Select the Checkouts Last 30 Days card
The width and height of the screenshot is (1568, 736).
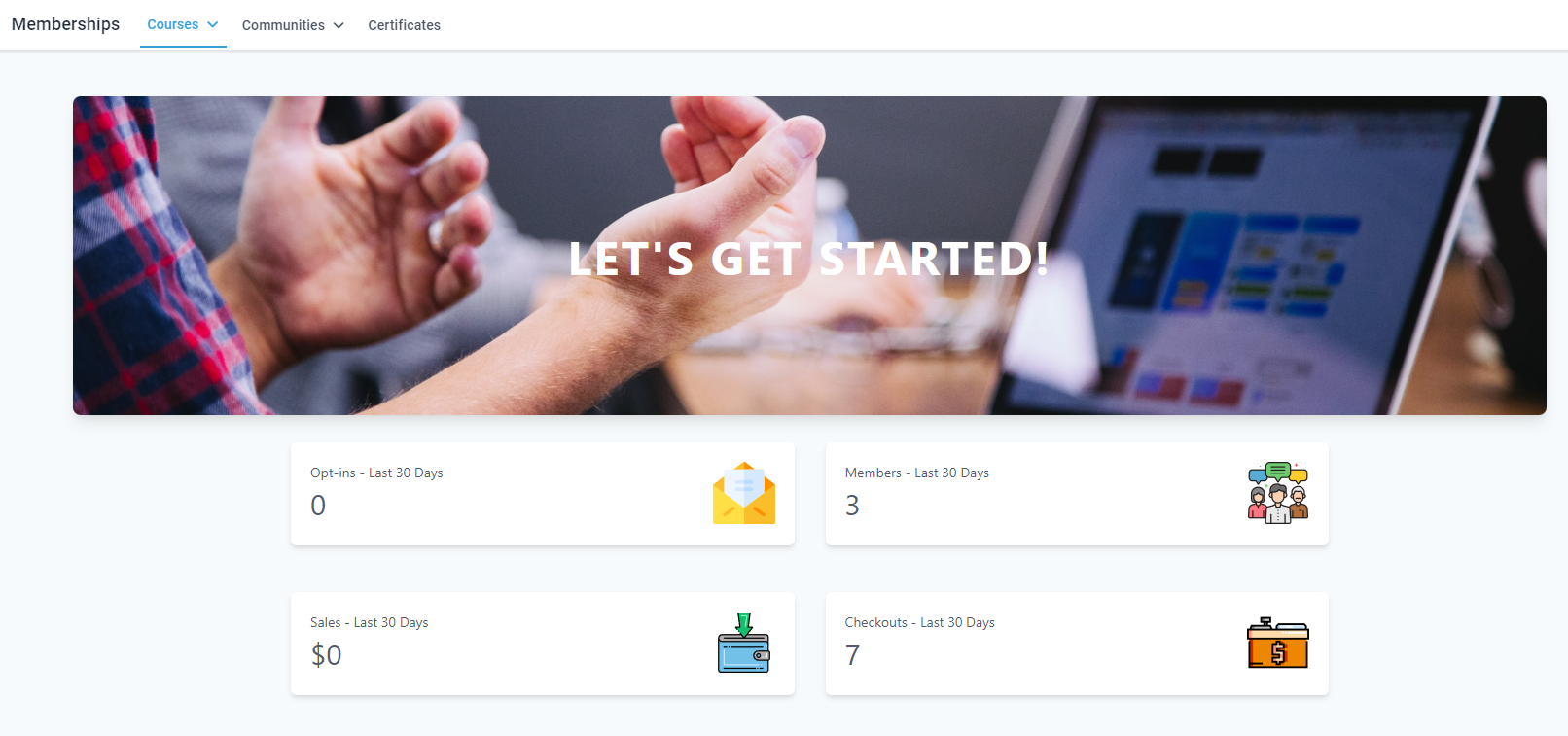[1077, 644]
